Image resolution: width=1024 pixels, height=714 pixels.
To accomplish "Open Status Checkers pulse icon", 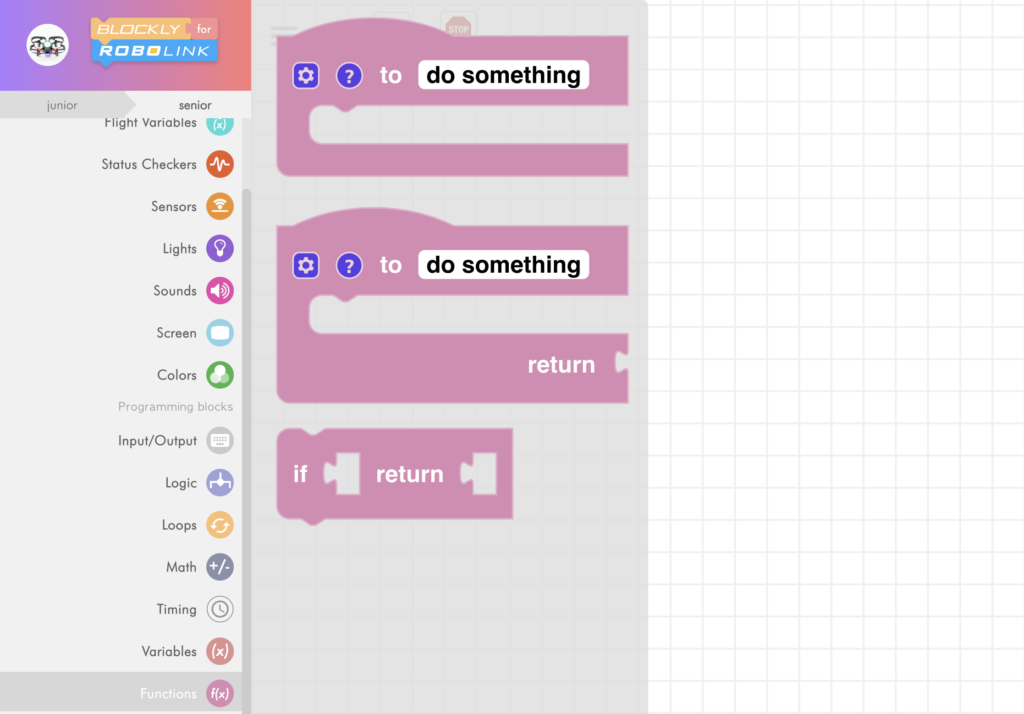I will (220, 164).
